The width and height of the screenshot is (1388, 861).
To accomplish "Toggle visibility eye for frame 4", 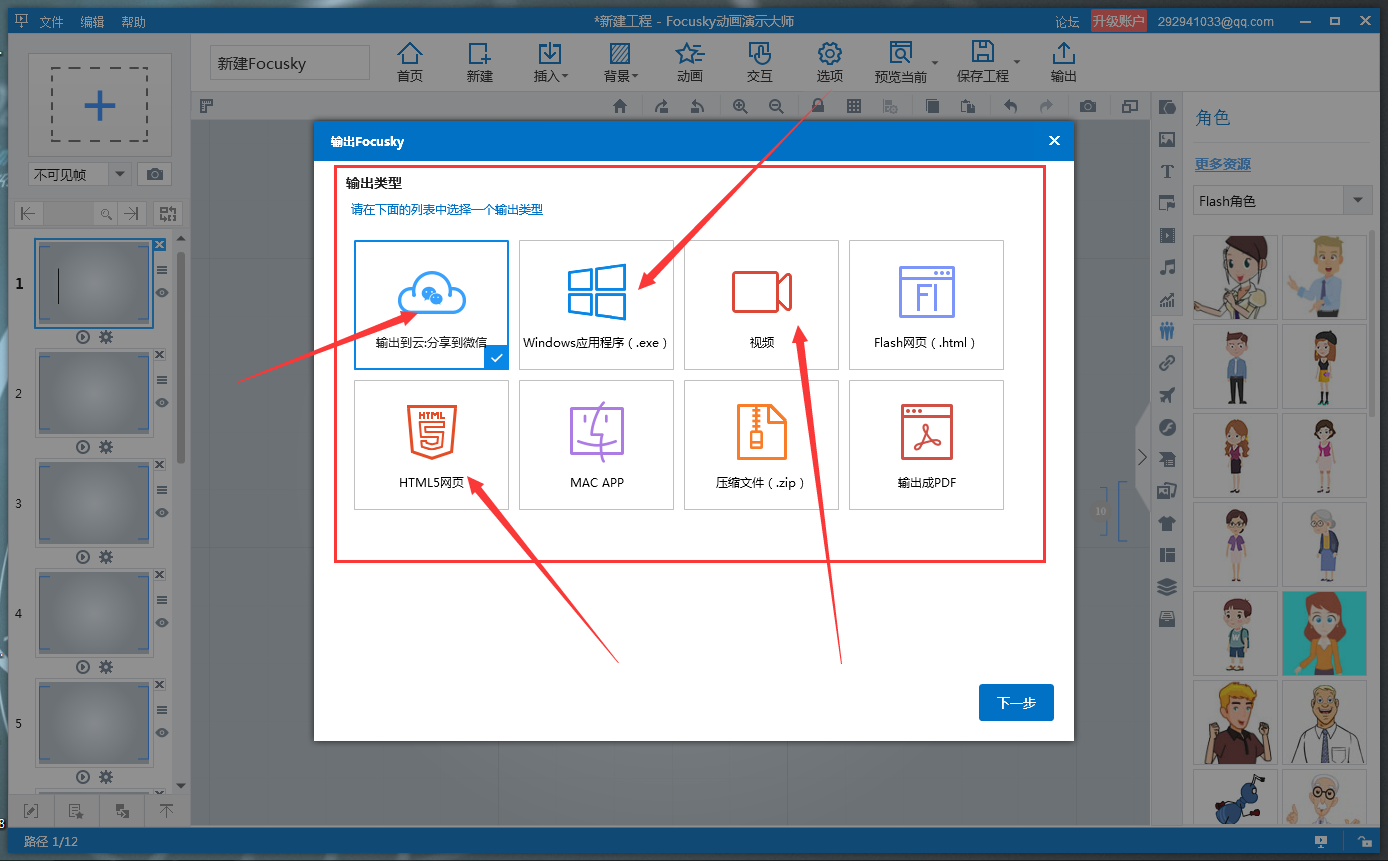I will [x=162, y=622].
